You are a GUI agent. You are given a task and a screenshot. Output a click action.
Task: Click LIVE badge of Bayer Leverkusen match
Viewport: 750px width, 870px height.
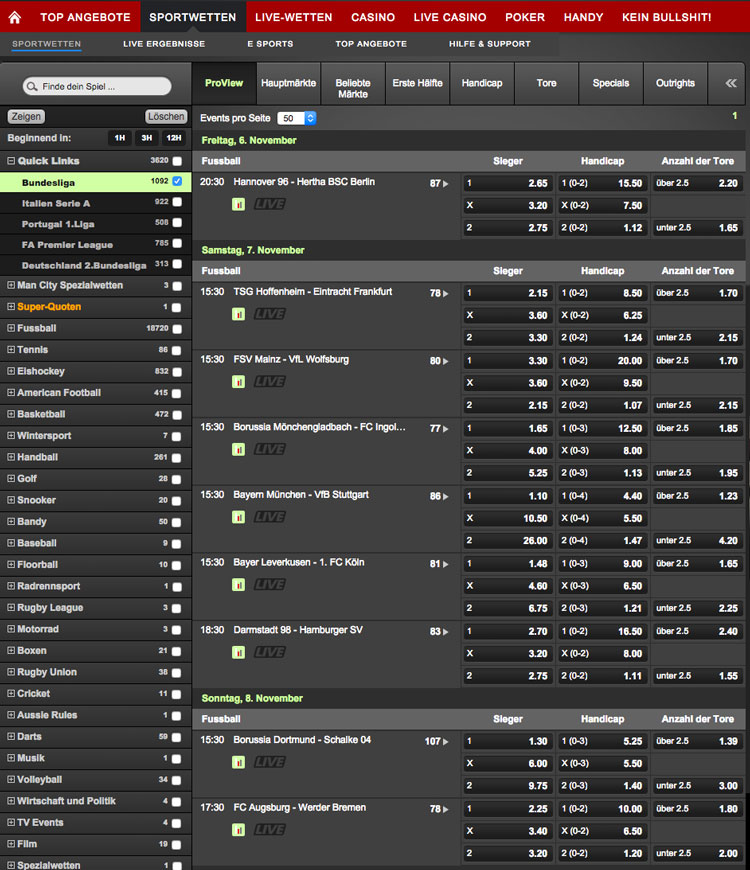click(270, 585)
